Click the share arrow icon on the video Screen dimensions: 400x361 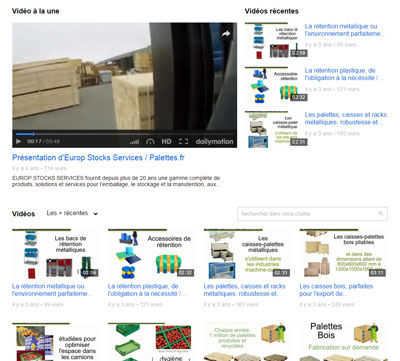[226, 34]
